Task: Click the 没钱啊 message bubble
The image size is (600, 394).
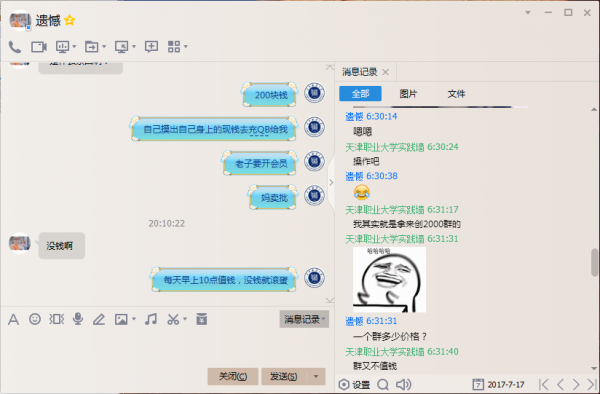Action: (x=62, y=246)
